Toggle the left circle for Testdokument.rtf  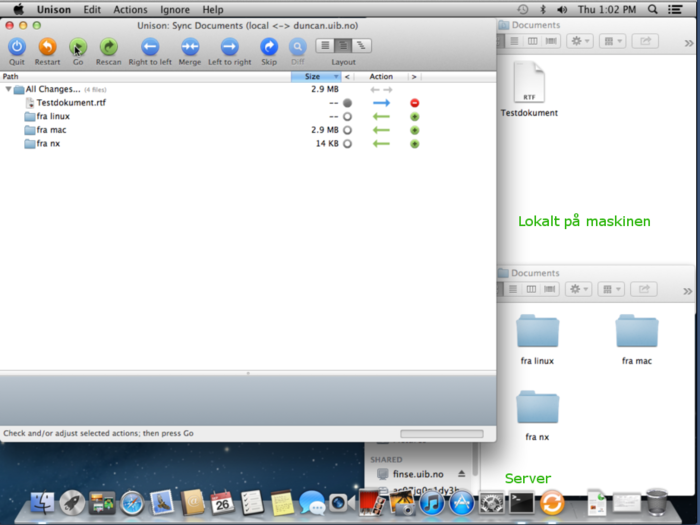347,103
